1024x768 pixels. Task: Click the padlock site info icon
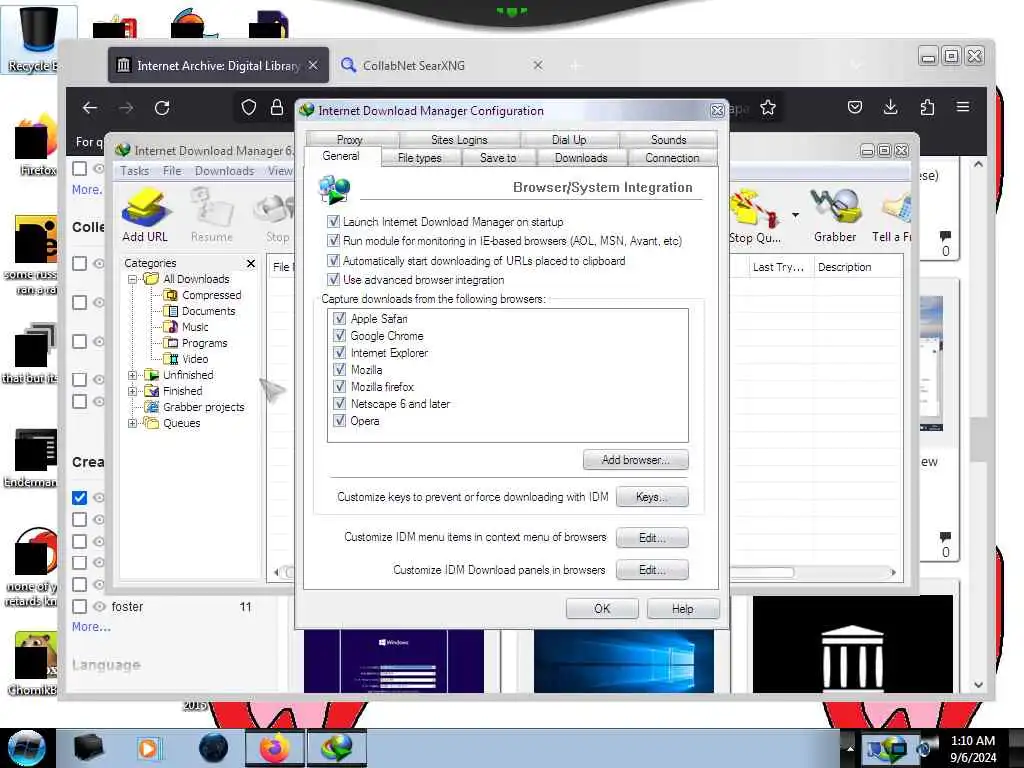click(x=277, y=108)
